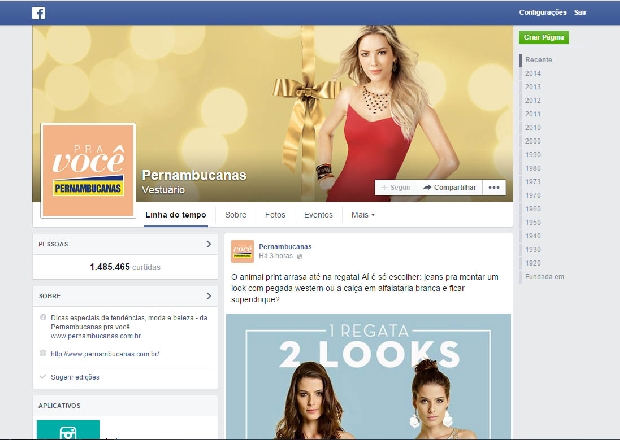Viewport: 620px width, 440px height.
Task: Click the checkmark icon beside Sugerir edições
Action: [43, 377]
